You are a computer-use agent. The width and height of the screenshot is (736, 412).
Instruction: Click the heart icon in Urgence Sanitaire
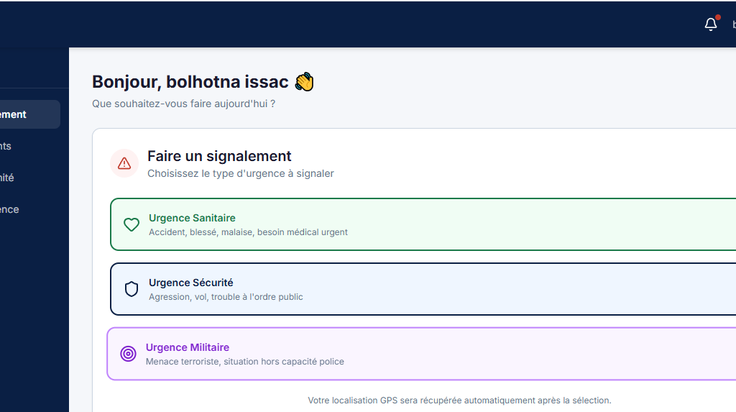pyautogui.click(x=131, y=224)
